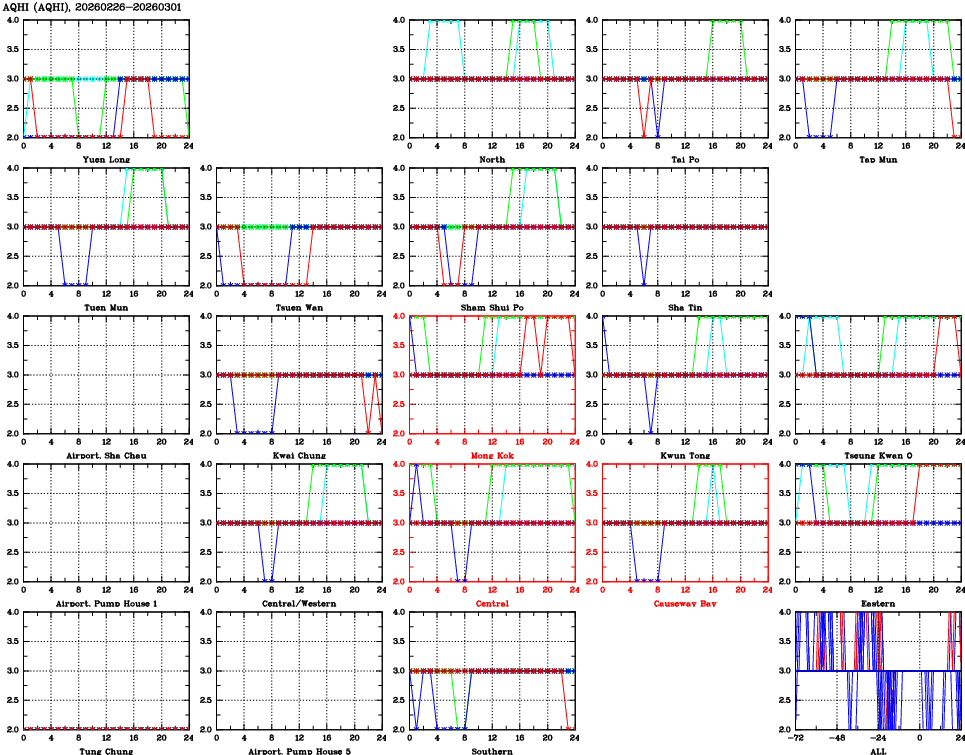The height and width of the screenshot is (755, 965).
Task: Select the Tai Po chart
Action: click(x=685, y=79)
